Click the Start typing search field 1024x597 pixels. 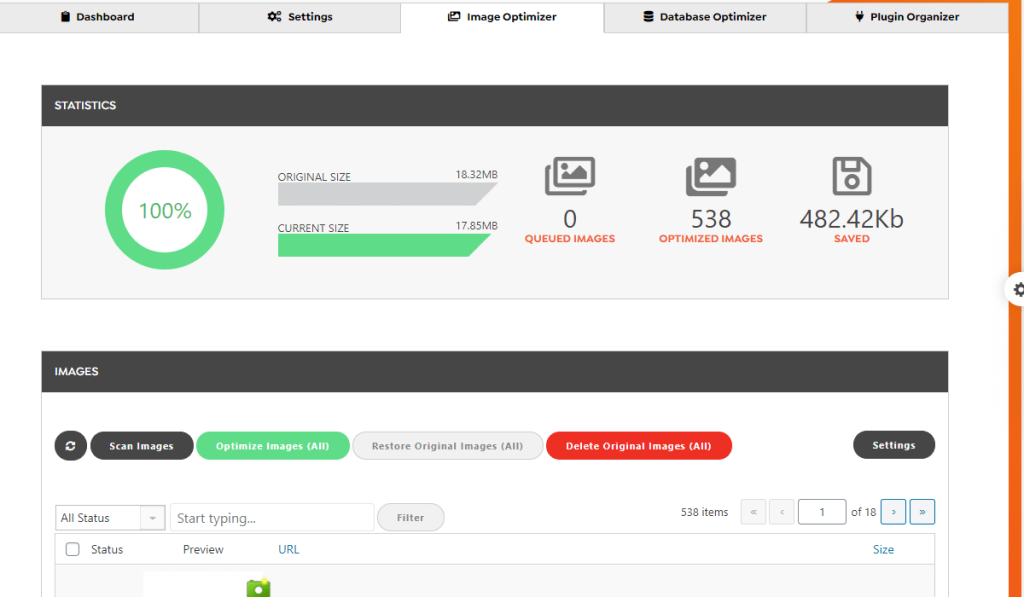[272, 518]
